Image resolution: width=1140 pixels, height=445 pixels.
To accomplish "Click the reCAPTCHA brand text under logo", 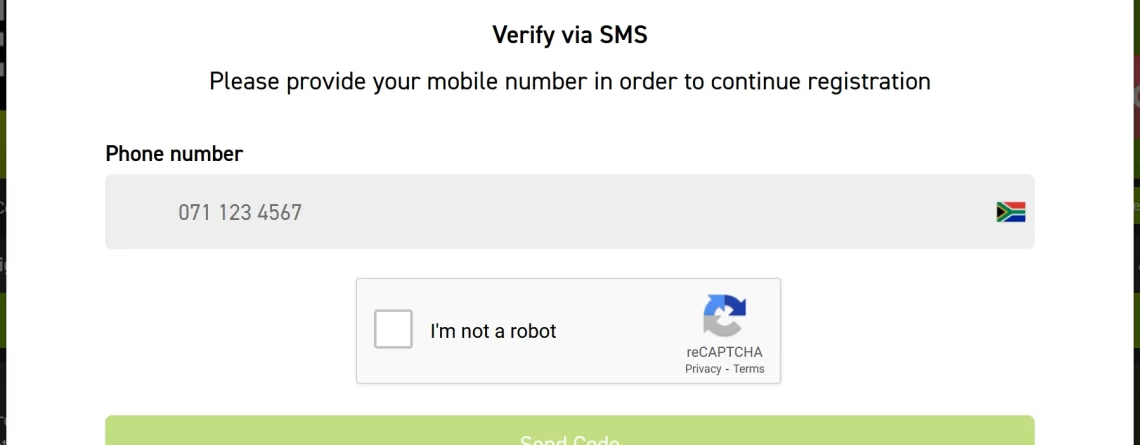I will click(724, 352).
